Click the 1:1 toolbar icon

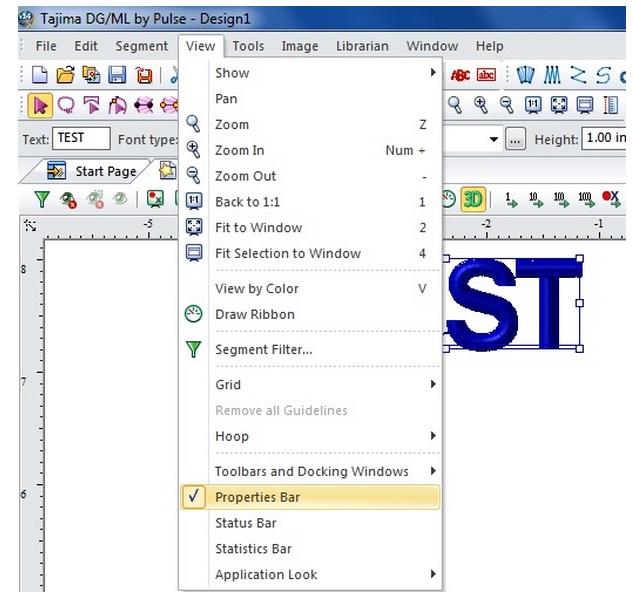click(533, 105)
